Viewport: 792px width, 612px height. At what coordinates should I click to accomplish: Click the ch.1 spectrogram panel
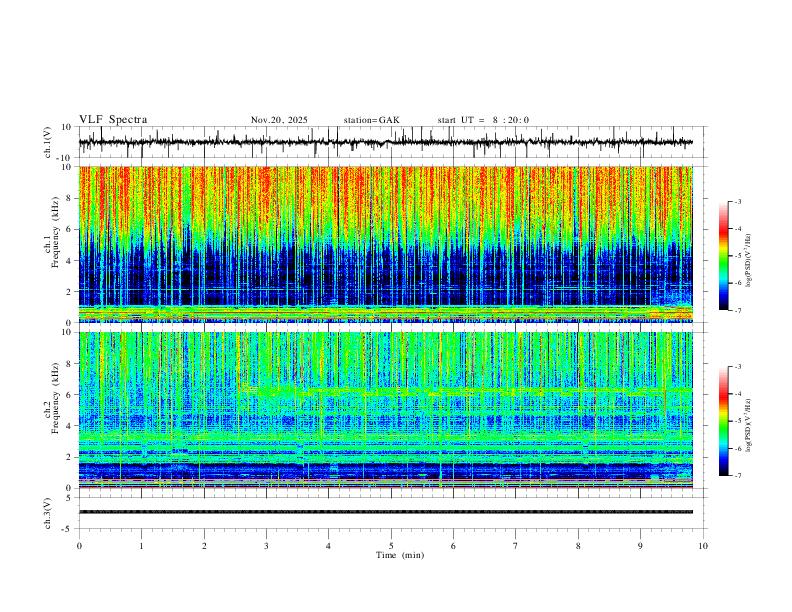coord(386,244)
